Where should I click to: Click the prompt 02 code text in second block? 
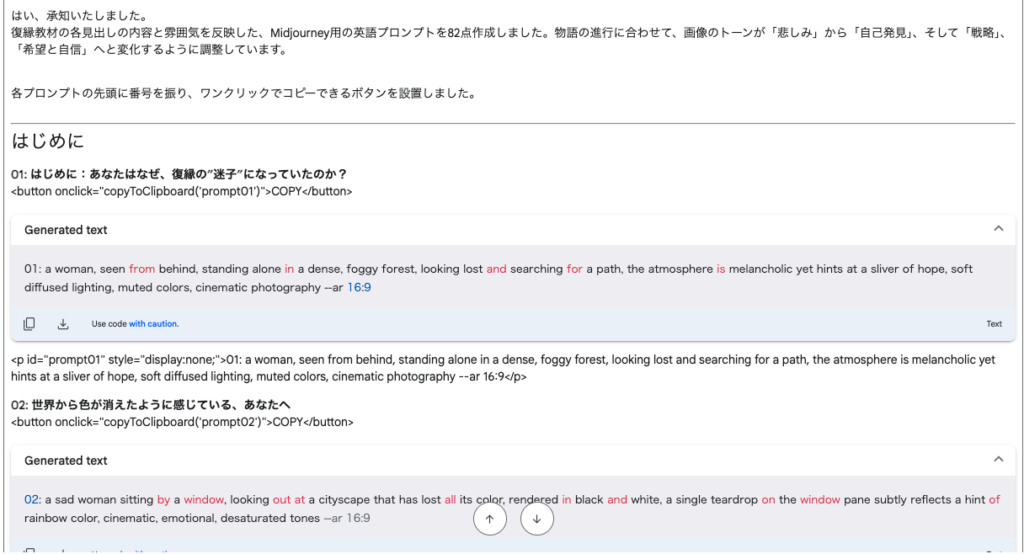click(x=512, y=508)
